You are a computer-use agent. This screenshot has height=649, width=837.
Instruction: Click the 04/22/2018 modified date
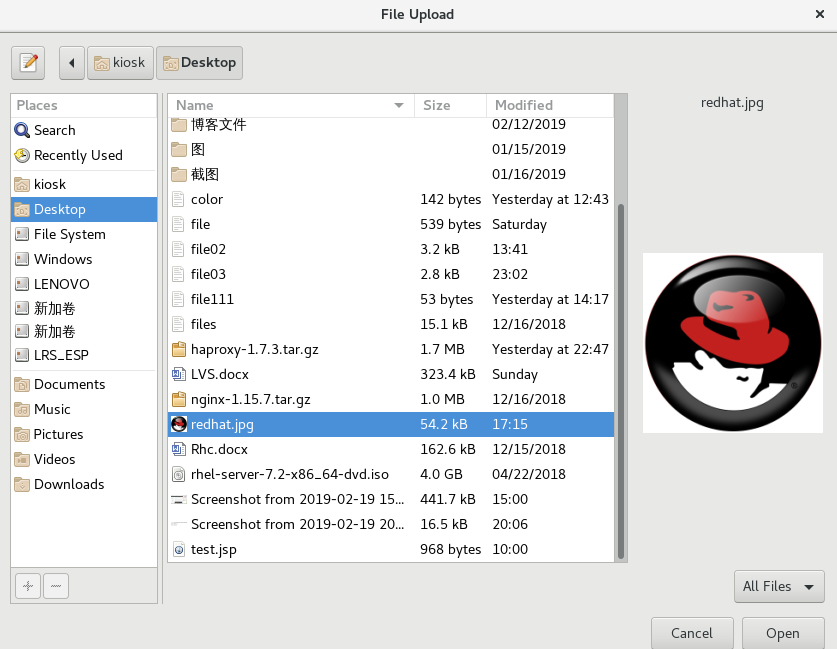529,474
